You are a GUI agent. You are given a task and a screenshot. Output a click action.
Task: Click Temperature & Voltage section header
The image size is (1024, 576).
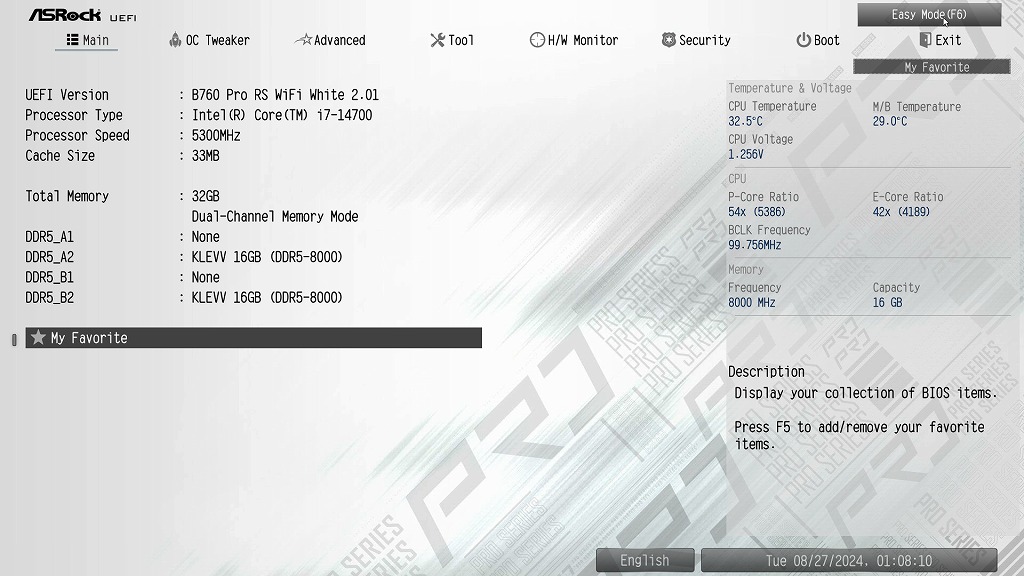(790, 88)
